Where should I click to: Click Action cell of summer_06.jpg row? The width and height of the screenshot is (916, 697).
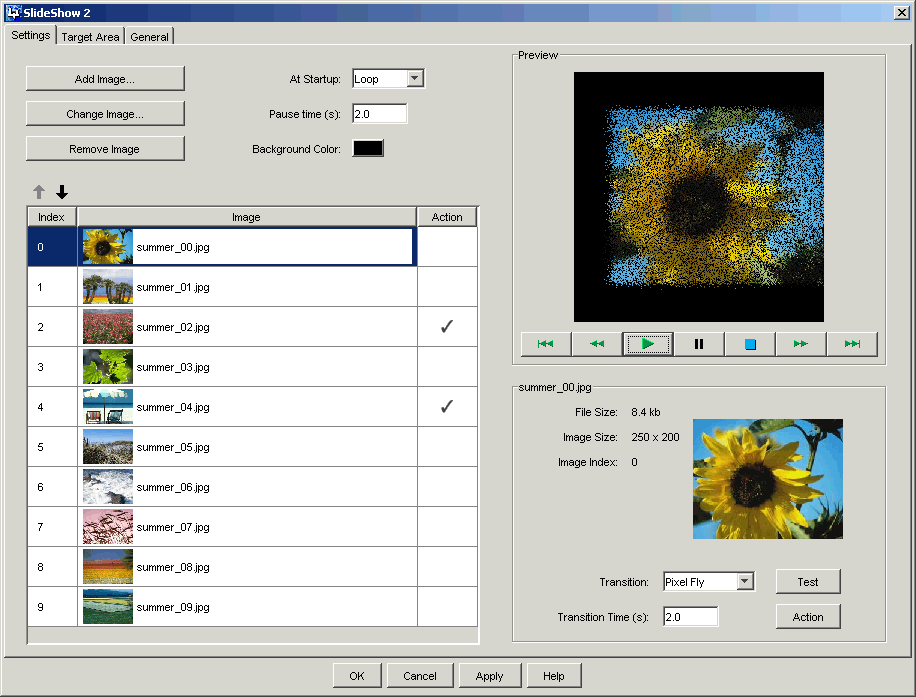pyautogui.click(x=447, y=487)
